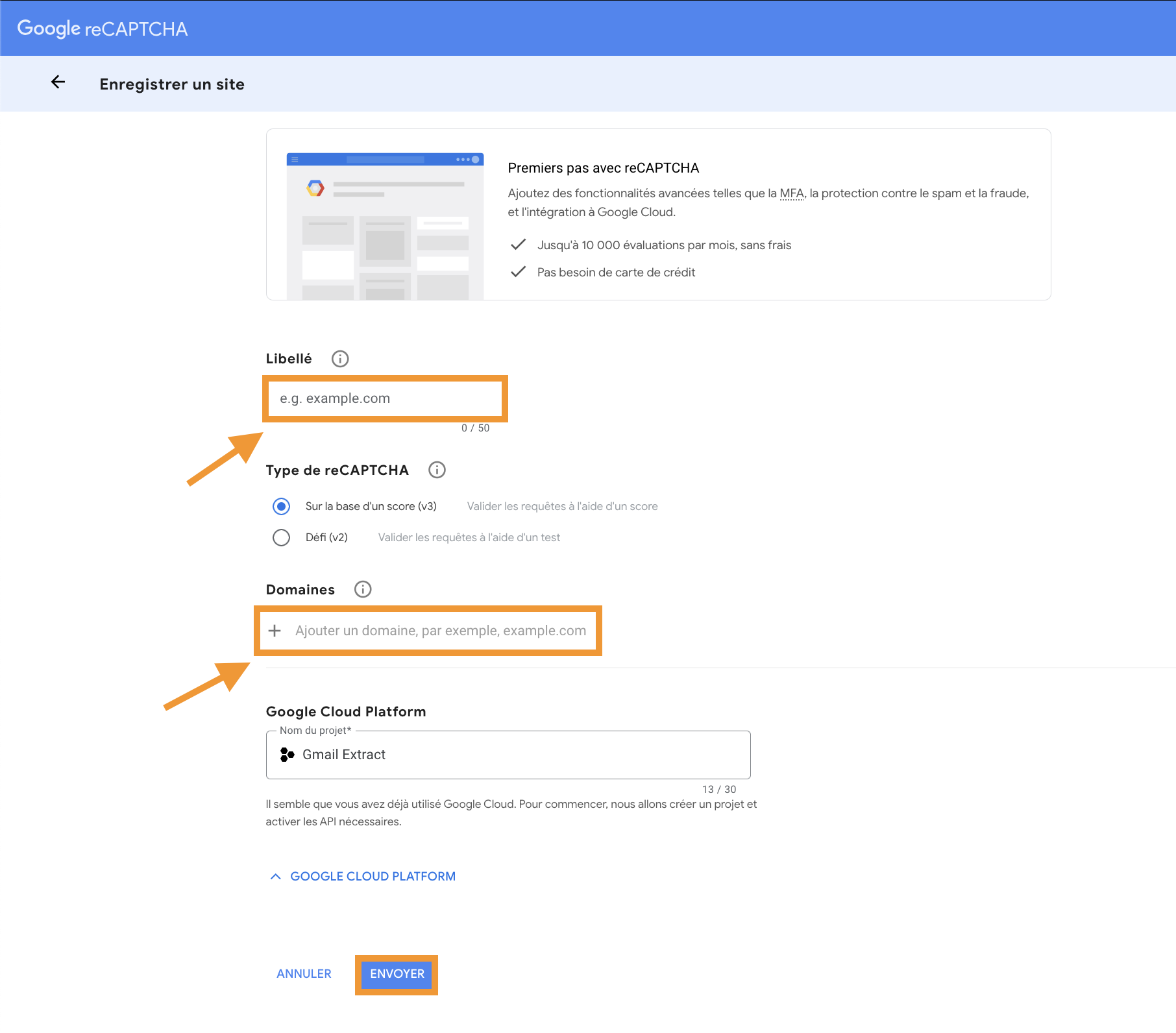Click the 'Premiers pas avec reCAPTCHA' heading
Image resolution: width=1176 pixels, height=1033 pixels.
tap(604, 168)
